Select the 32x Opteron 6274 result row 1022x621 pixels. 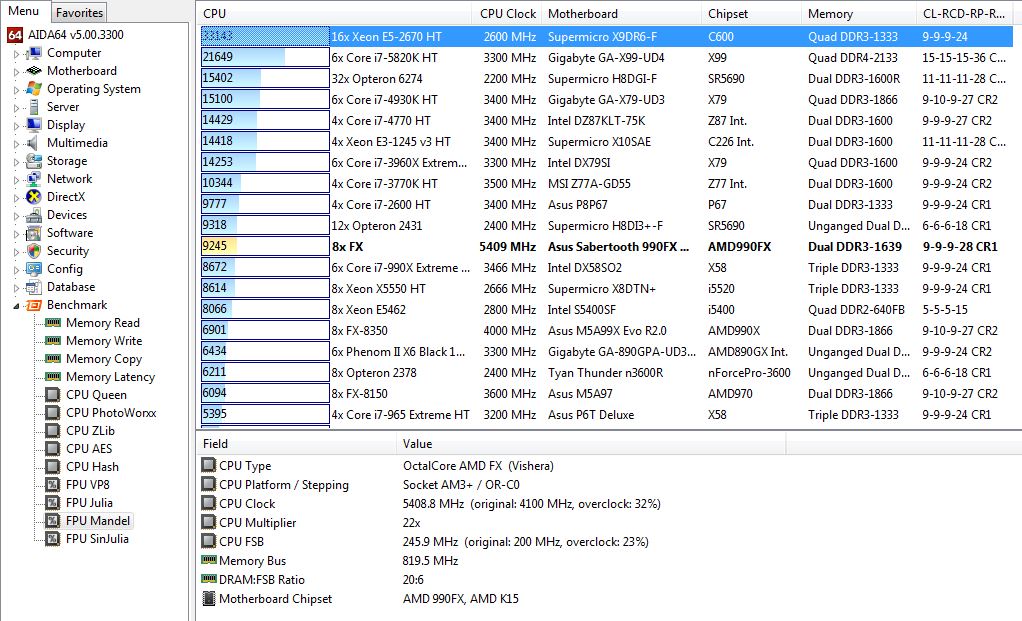pos(607,79)
